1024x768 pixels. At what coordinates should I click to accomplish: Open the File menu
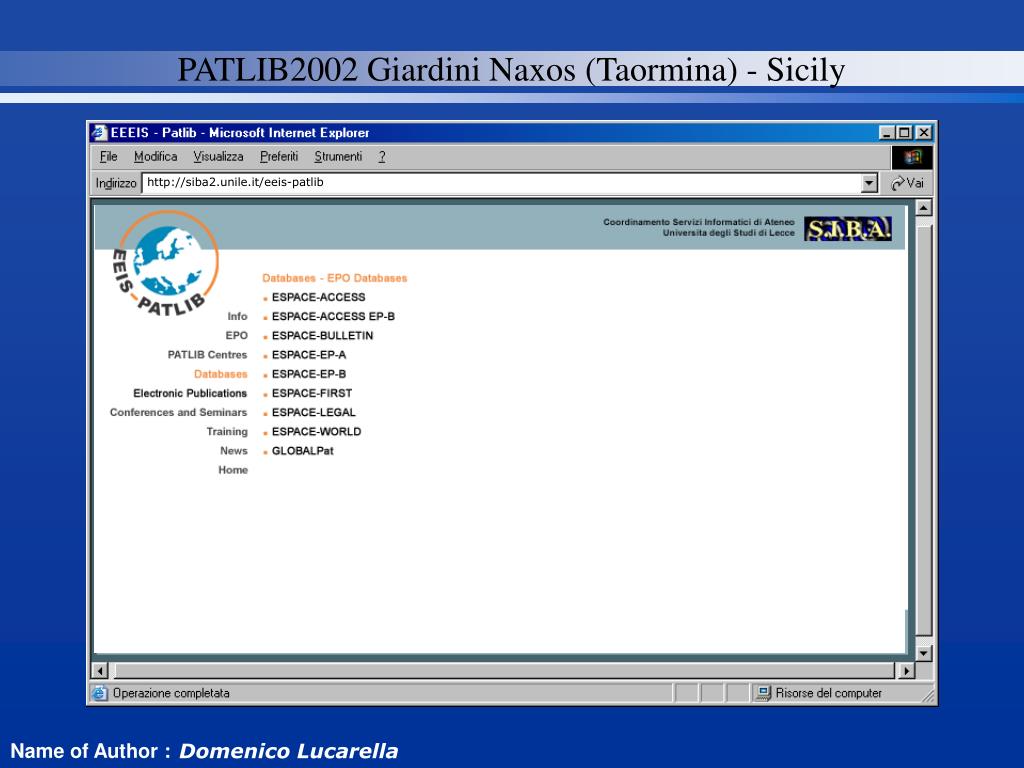pyautogui.click(x=108, y=157)
